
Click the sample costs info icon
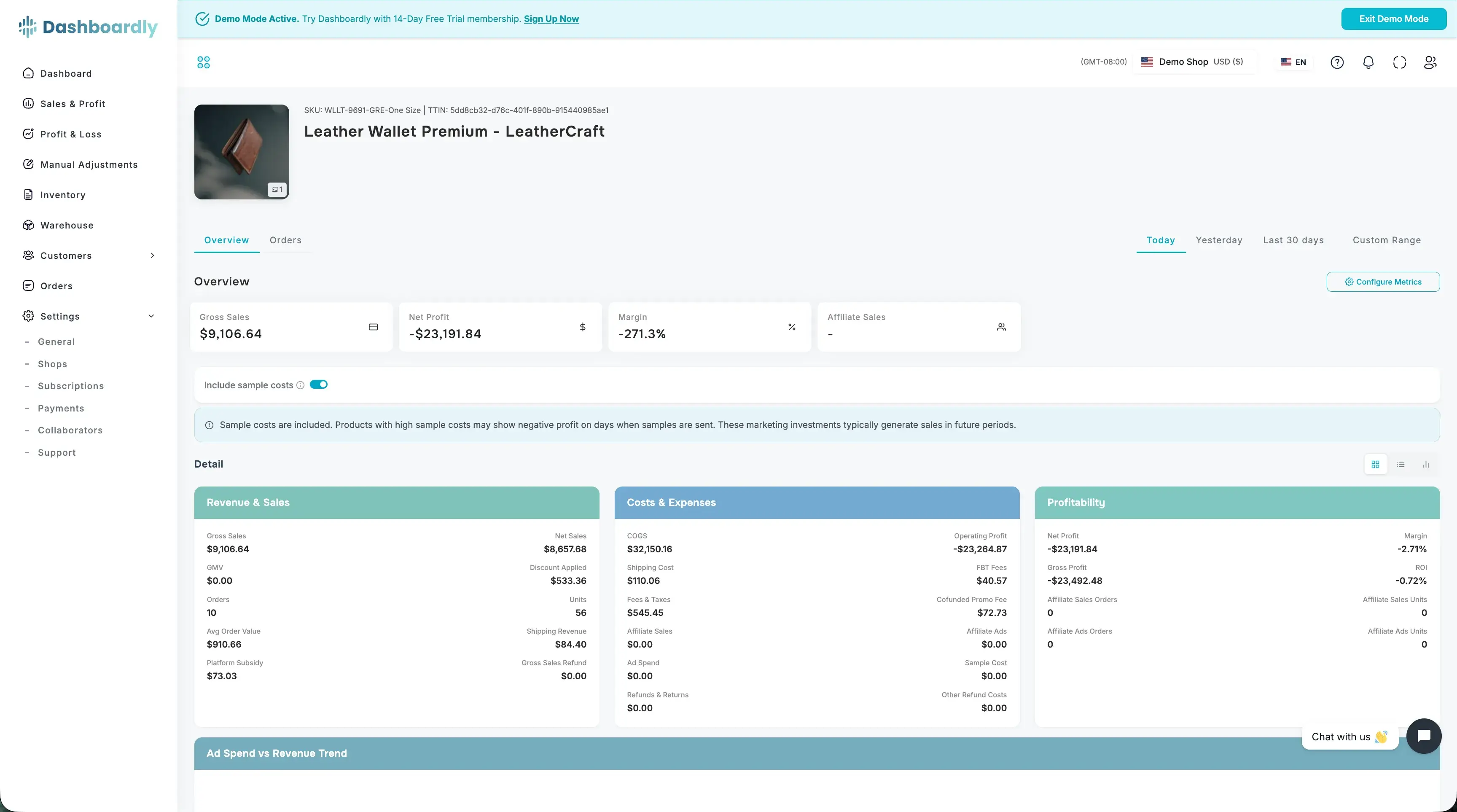tap(300, 385)
